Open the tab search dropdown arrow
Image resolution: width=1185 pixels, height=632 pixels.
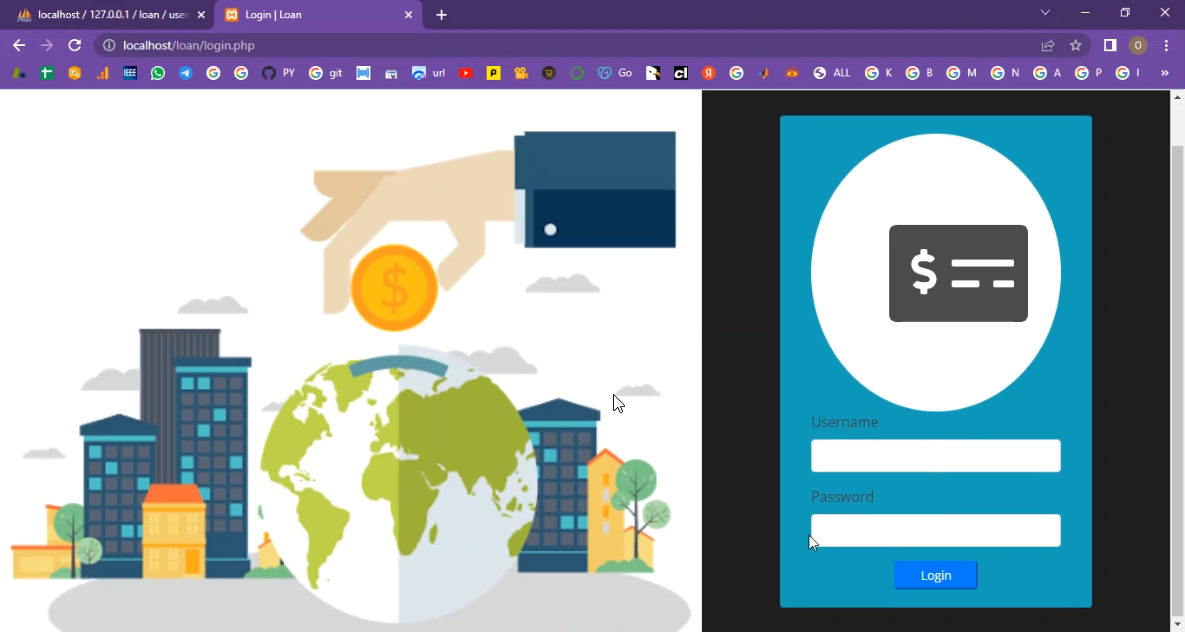[x=1045, y=13]
